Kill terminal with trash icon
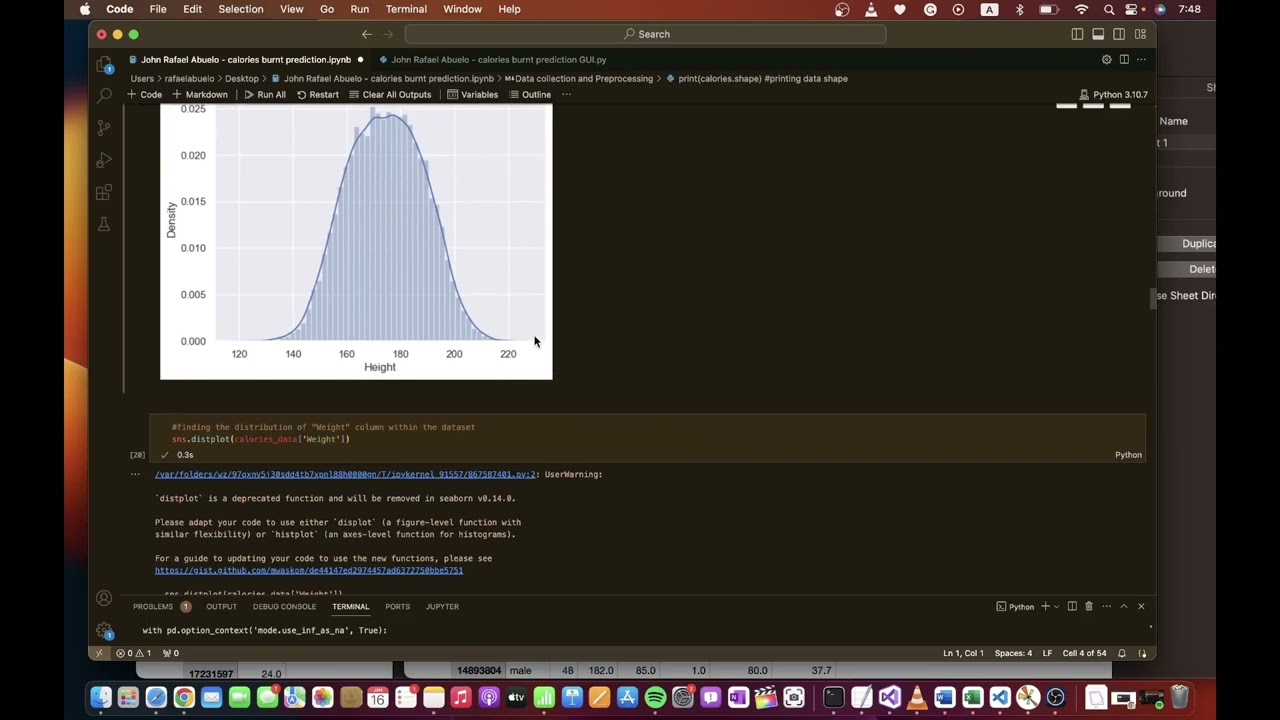 pos(1089,606)
